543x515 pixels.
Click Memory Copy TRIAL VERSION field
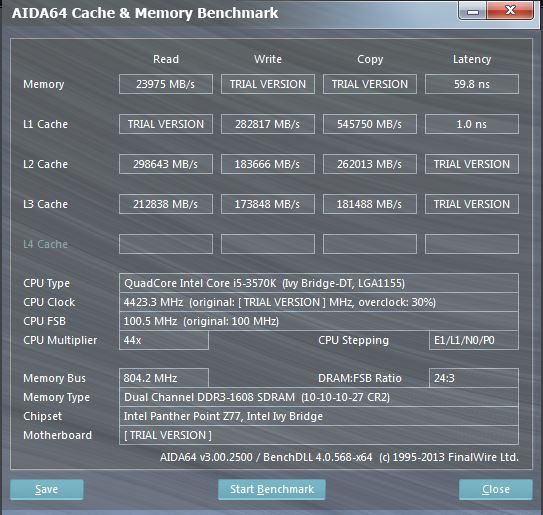pyautogui.click(x=370, y=84)
